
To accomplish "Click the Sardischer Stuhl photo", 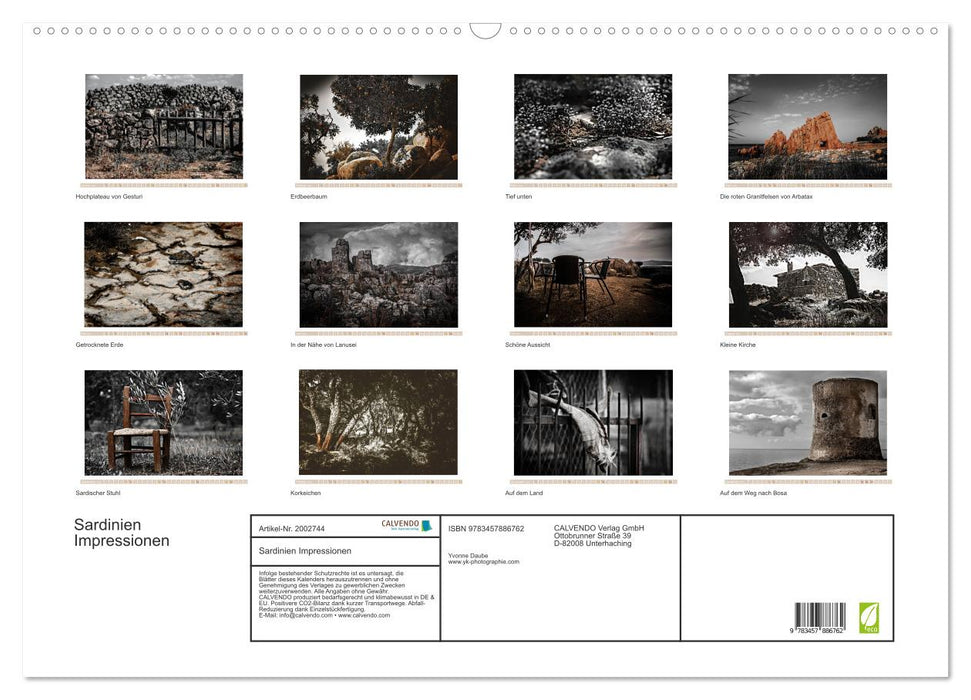I will [x=164, y=423].
